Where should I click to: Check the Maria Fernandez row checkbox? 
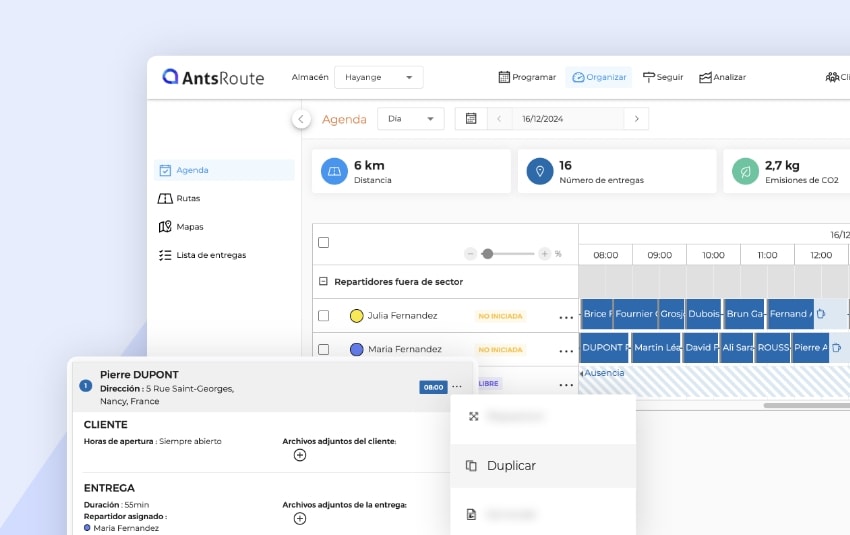click(x=323, y=349)
